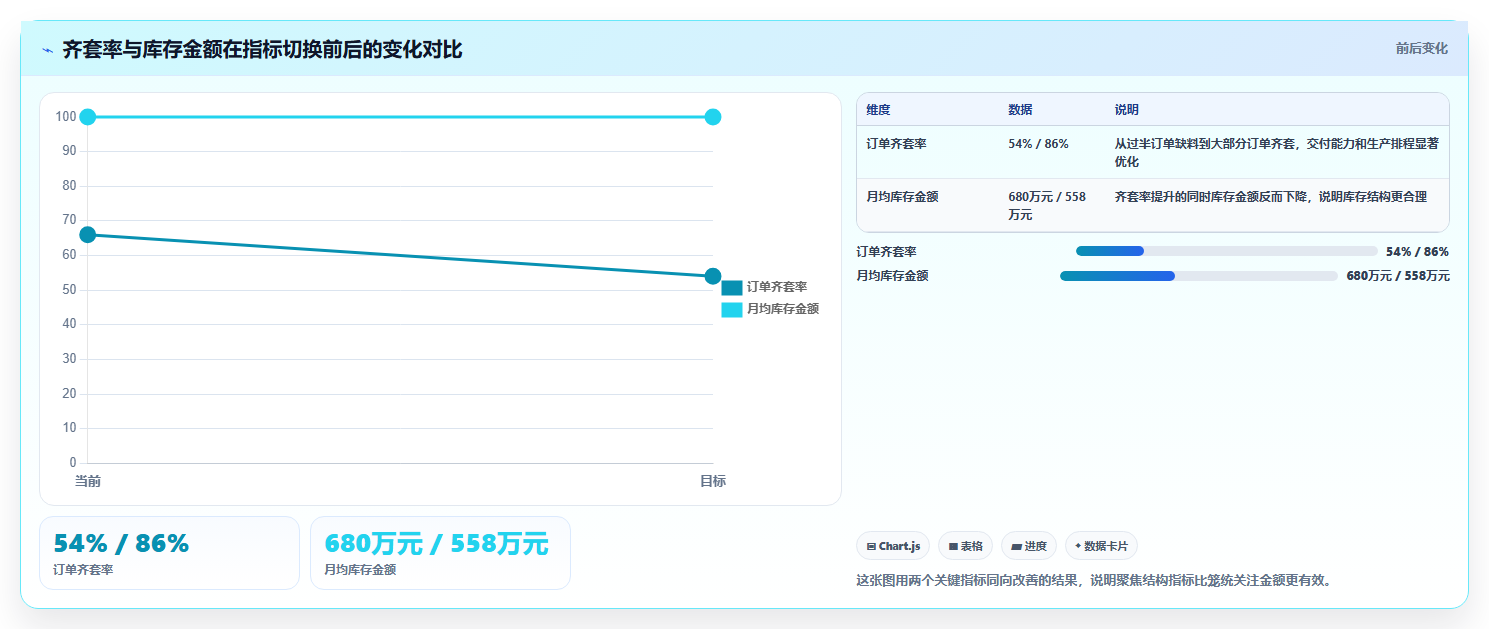Click the 月均库存金额 legend label
This screenshot has height=629, width=1489.
(x=783, y=310)
